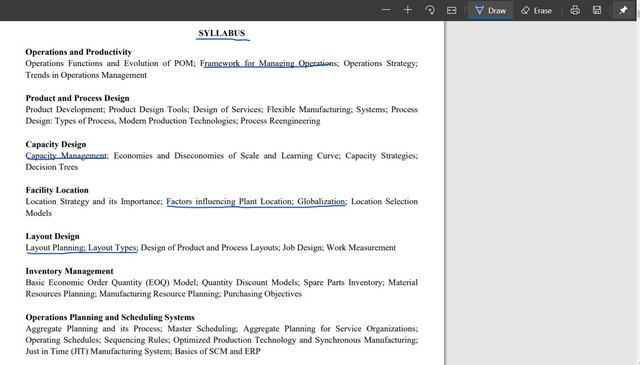Click 'Factors influencing Plant Location' text
The width and height of the screenshot is (640, 365).
[229, 201]
